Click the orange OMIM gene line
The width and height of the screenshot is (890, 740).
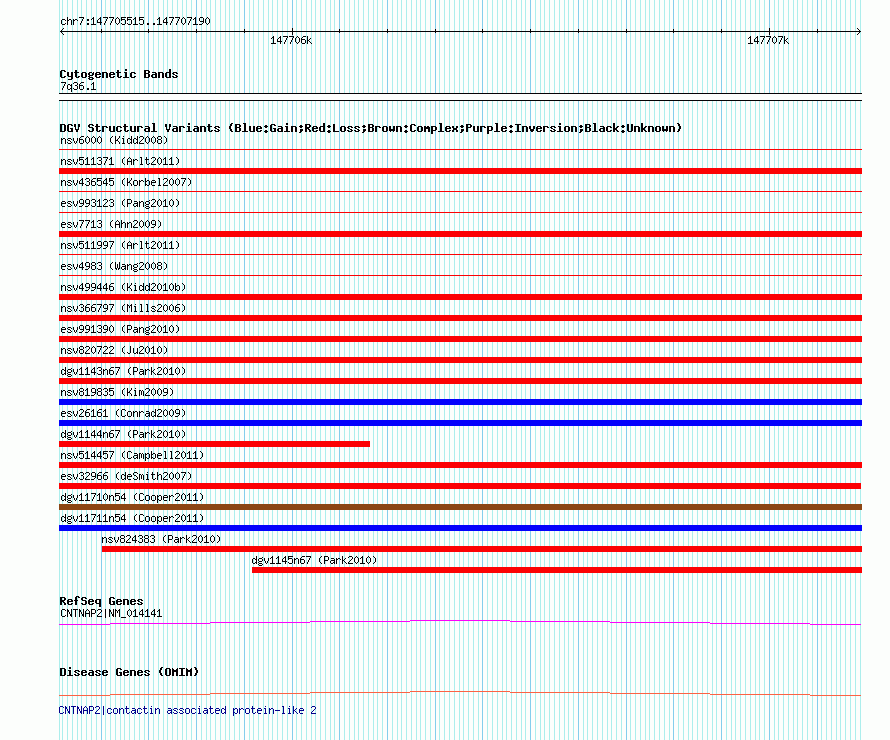click(x=460, y=693)
